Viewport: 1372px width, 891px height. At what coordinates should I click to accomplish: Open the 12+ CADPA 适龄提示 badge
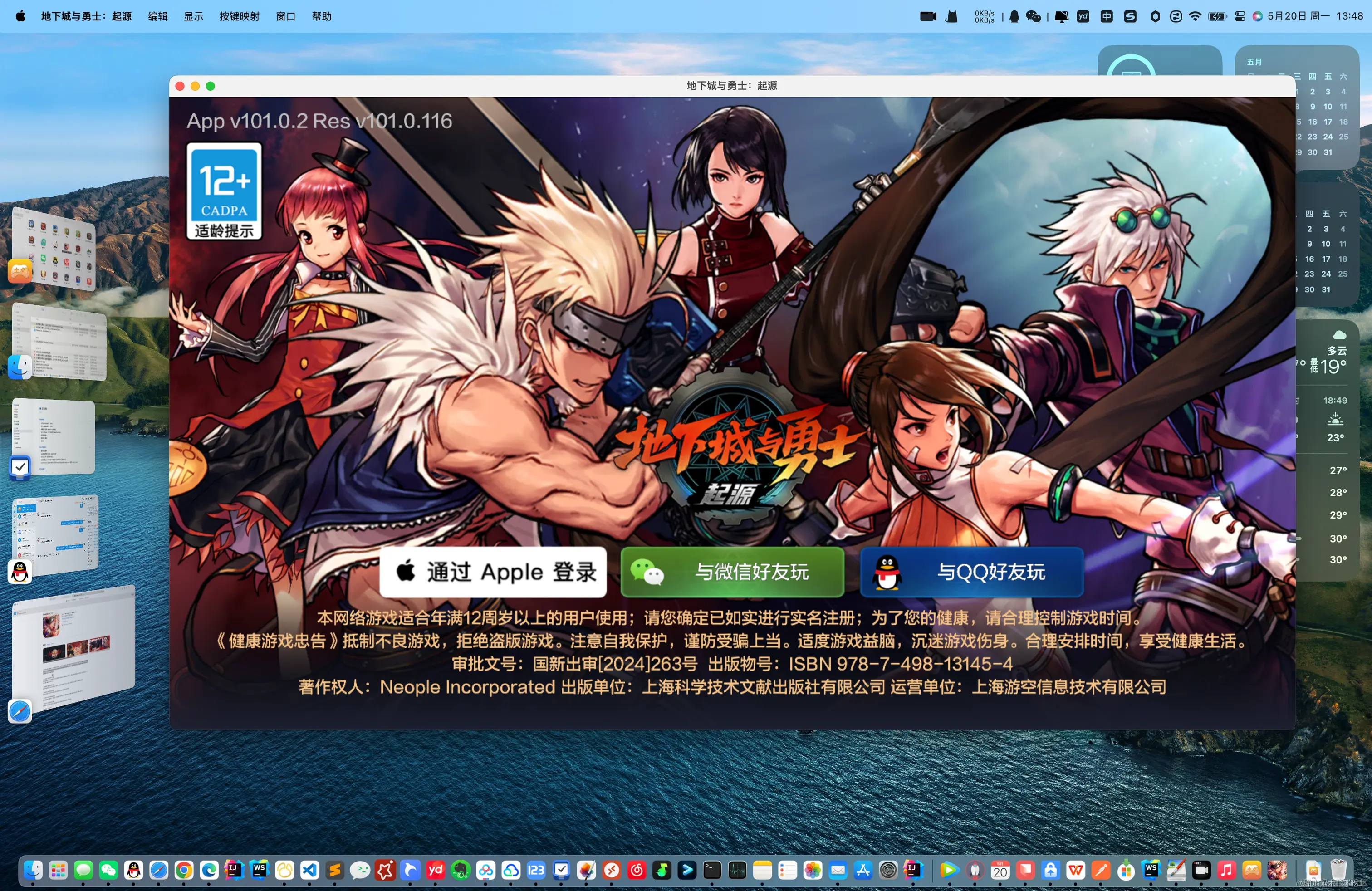224,191
